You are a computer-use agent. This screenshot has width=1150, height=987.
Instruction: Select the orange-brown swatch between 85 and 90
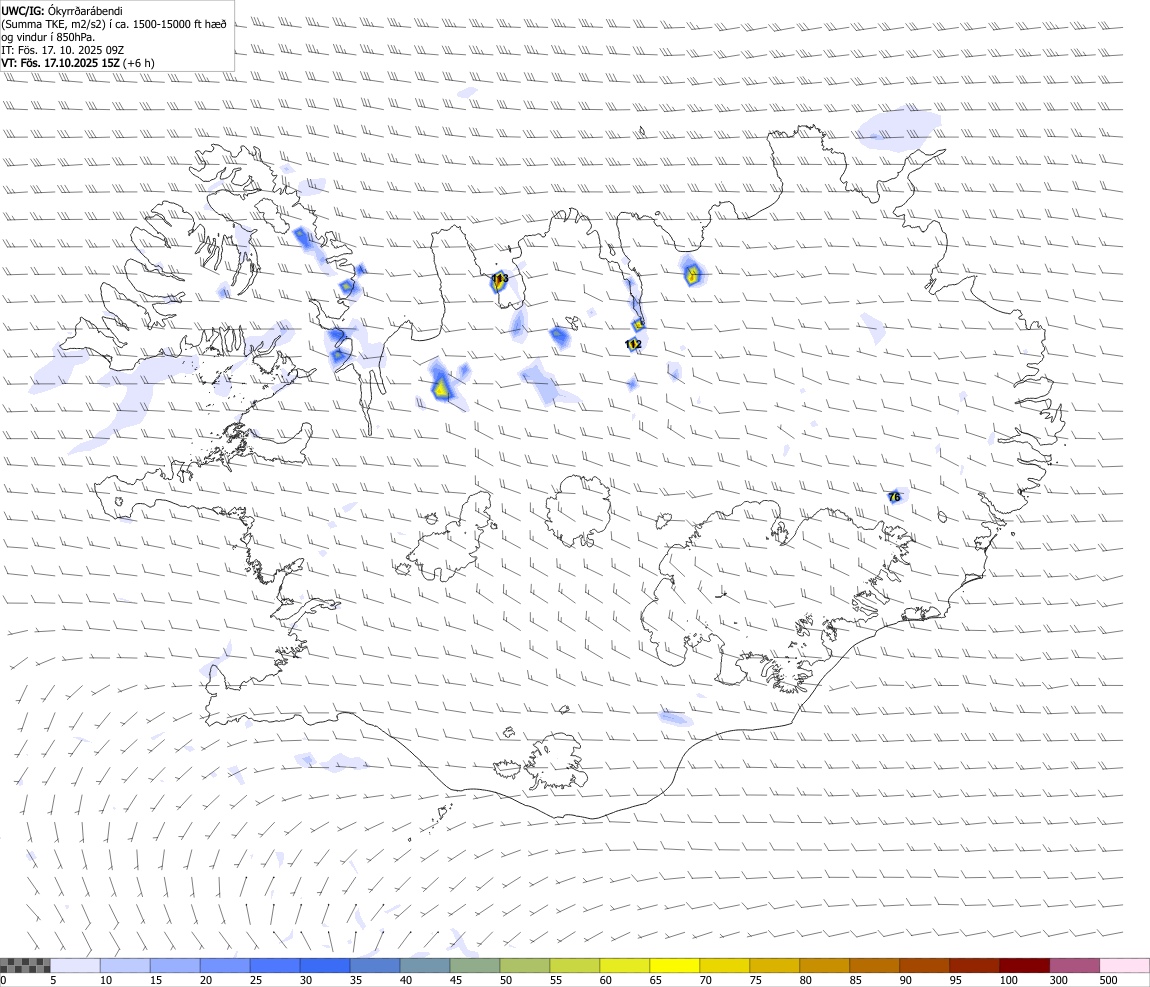[x=874, y=965]
